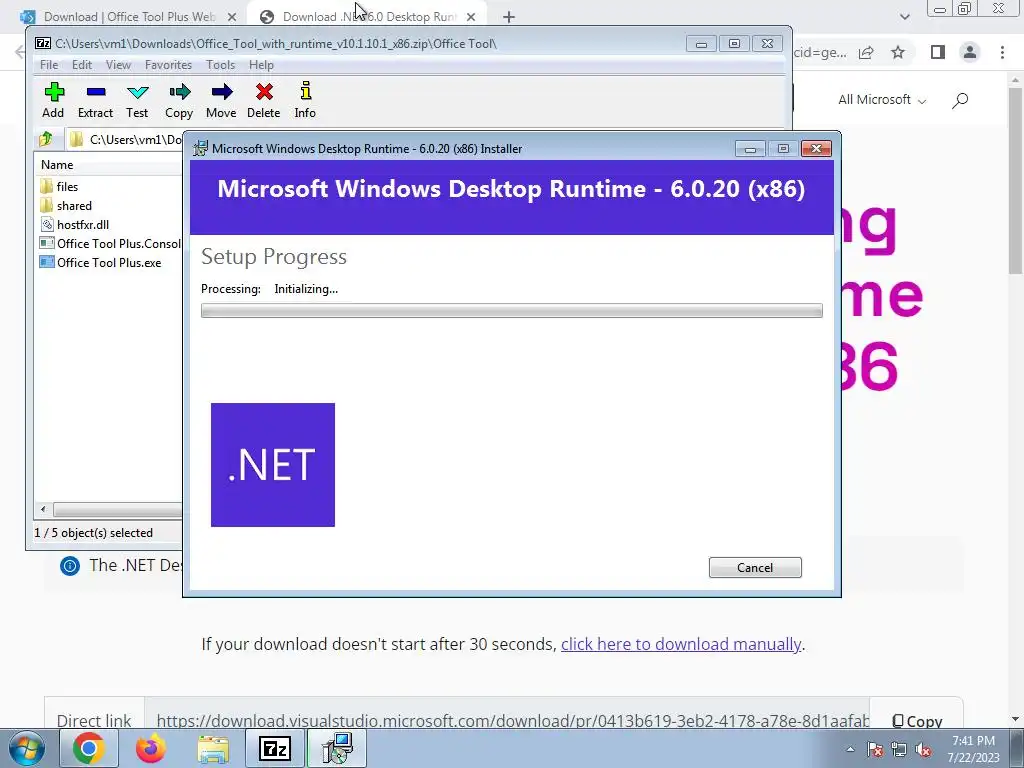Open Chrome three-dot menu
Screen dimensions: 1024x768
1002,52
